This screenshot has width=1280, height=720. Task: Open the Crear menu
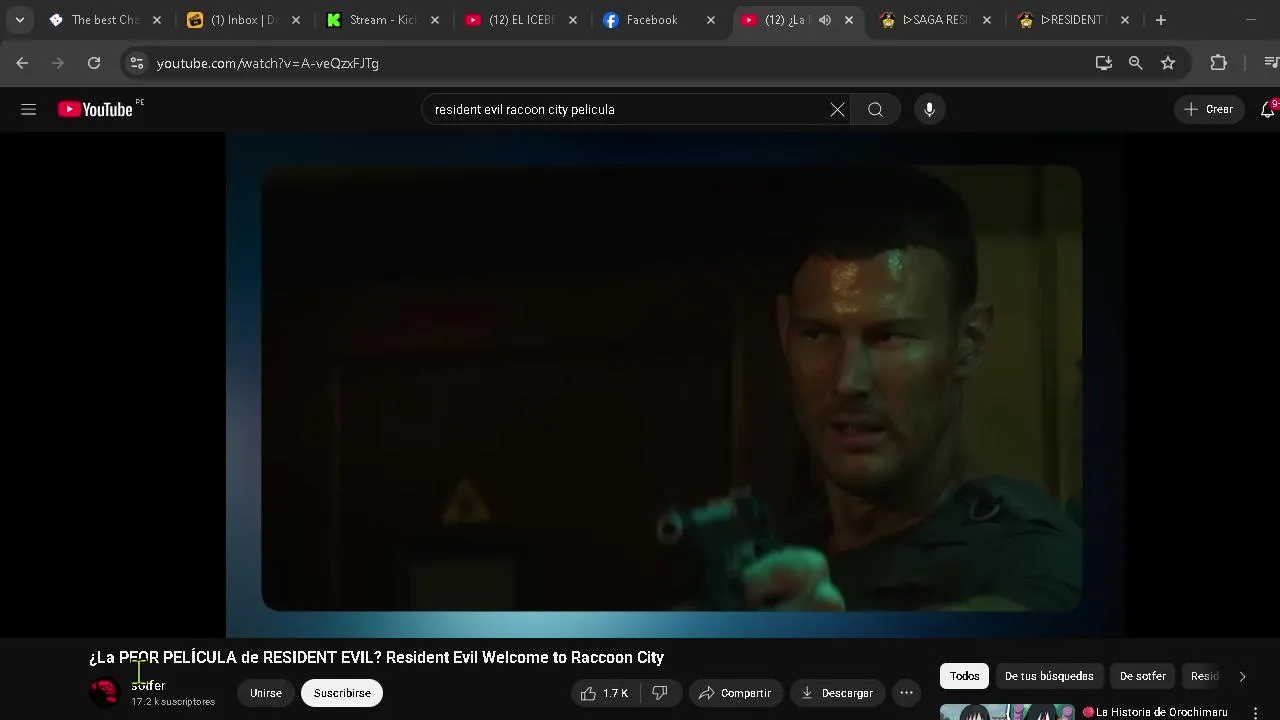(x=1209, y=110)
